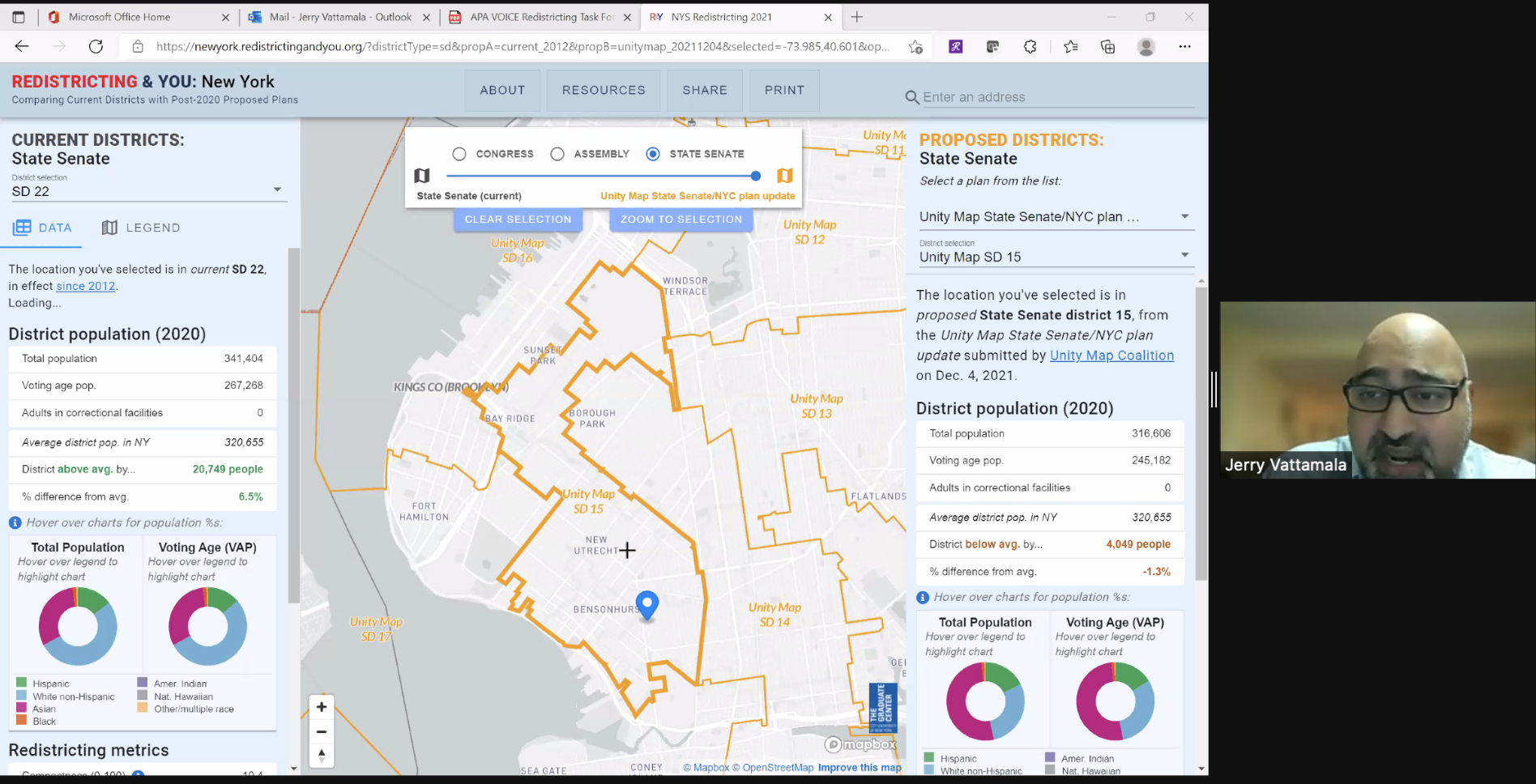Open the browser Settings and more menu
Viewport: 1536px width, 784px height.
tap(1184, 46)
